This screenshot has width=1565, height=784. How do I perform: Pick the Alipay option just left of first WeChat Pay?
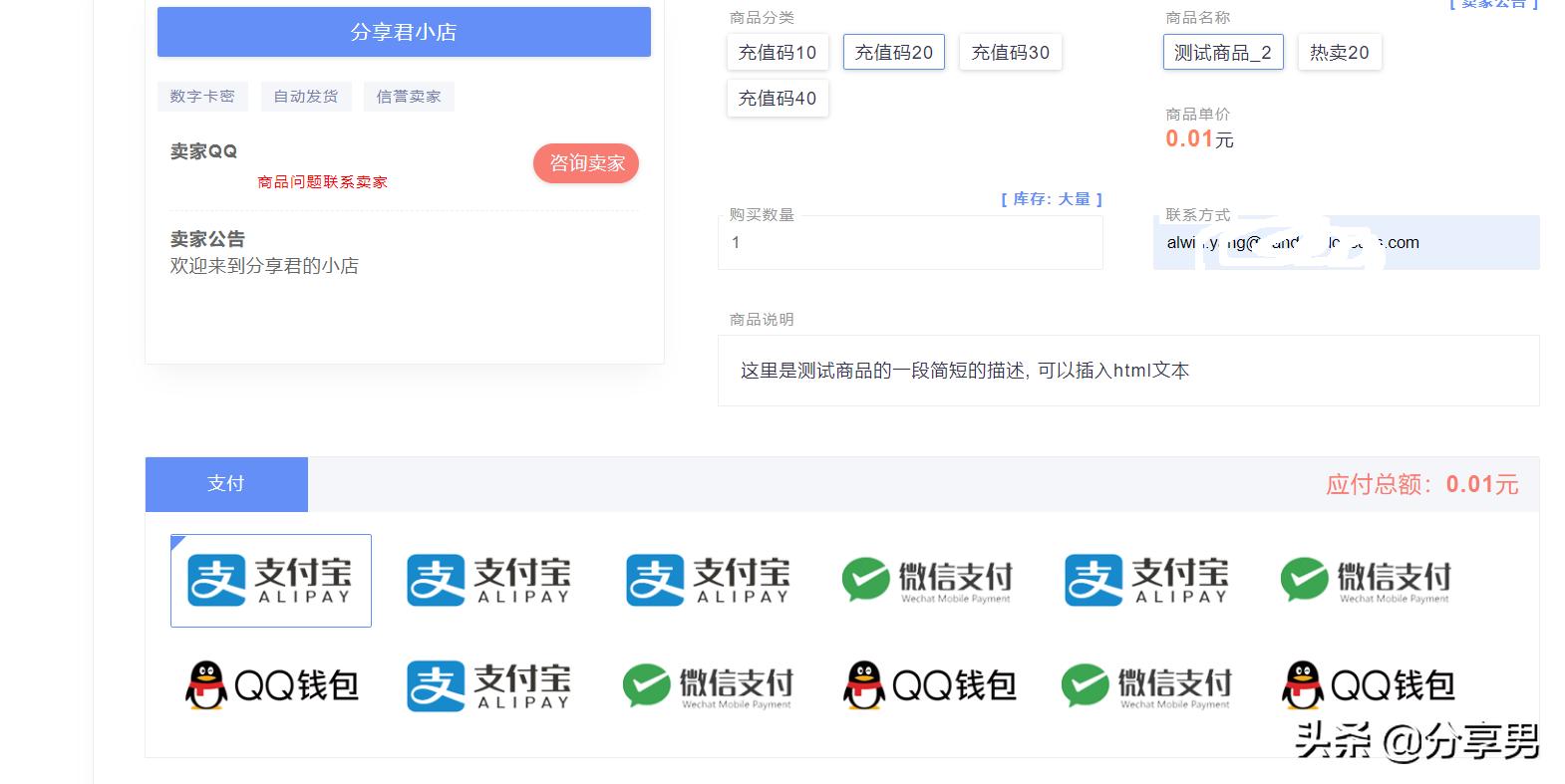[709, 581]
